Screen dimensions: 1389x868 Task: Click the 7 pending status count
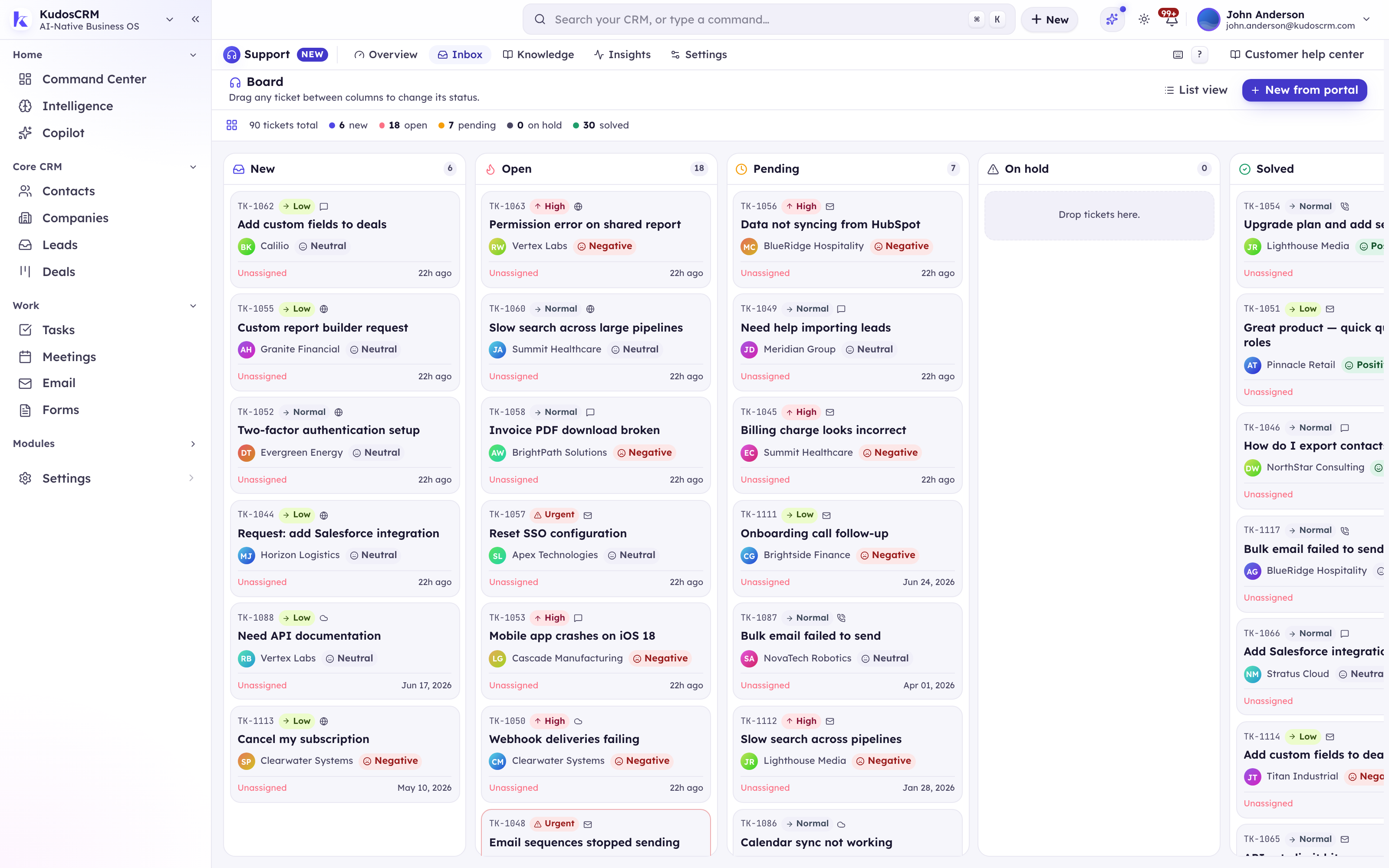467,125
